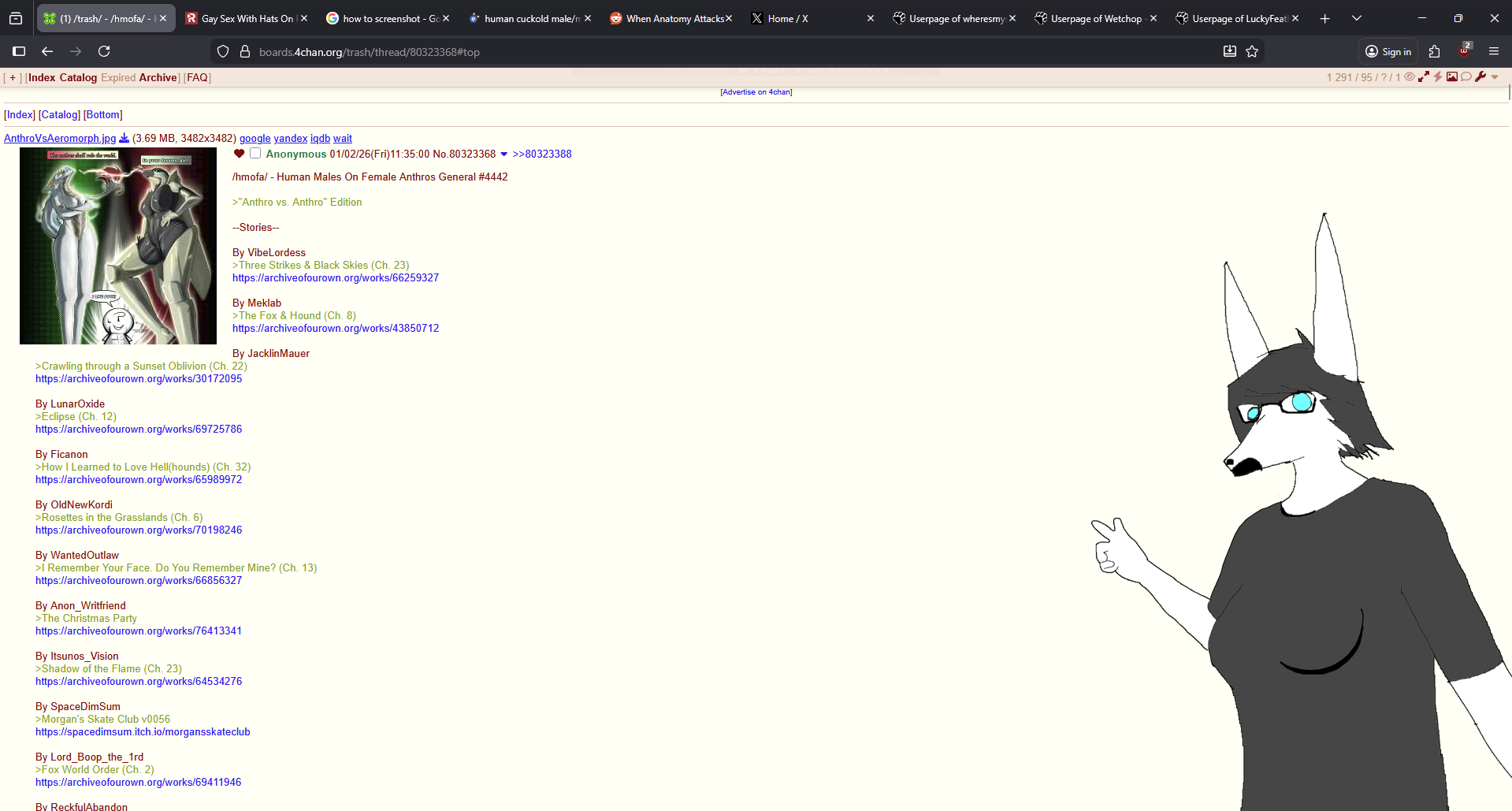Switch to Userpage of Wetchop tab

(x=1095, y=18)
